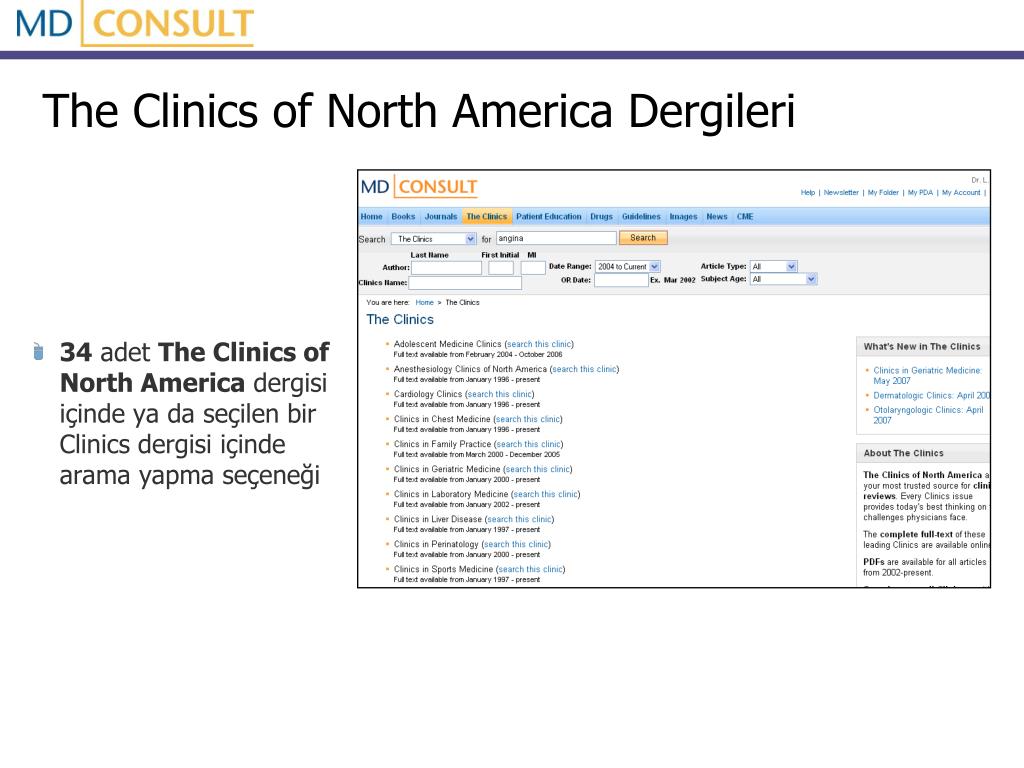Click search this clinic for Family Practice
1024x768 pixels.
tap(528, 444)
